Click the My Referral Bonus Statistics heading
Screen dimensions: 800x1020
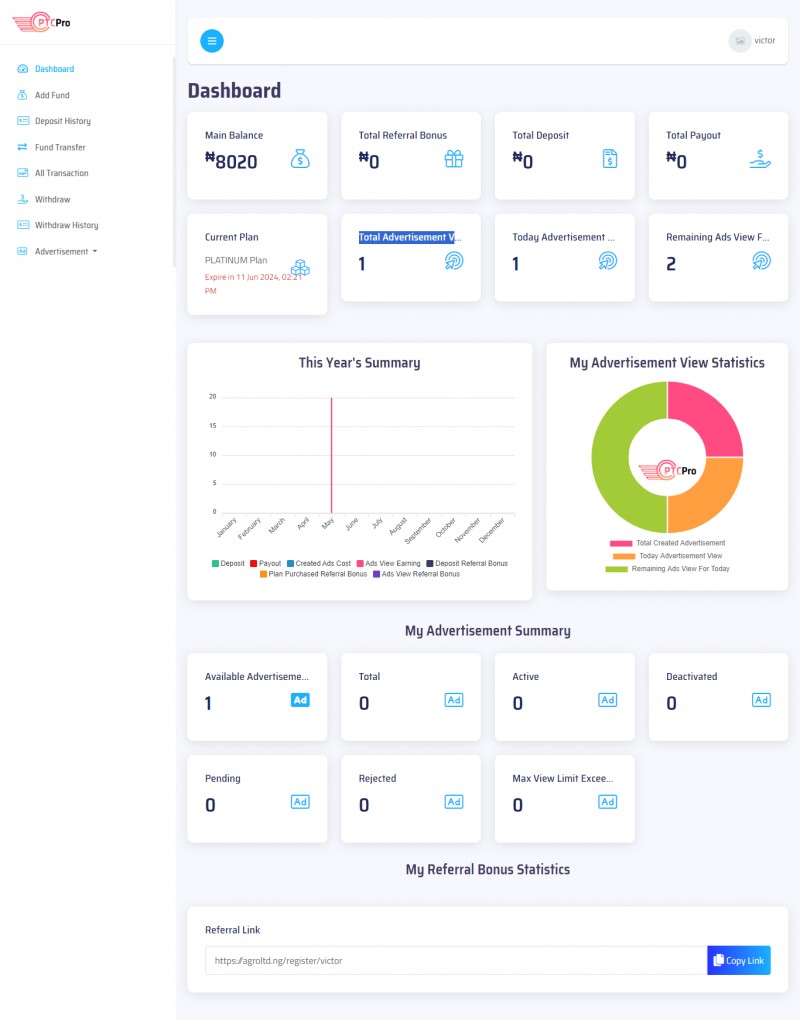488,869
